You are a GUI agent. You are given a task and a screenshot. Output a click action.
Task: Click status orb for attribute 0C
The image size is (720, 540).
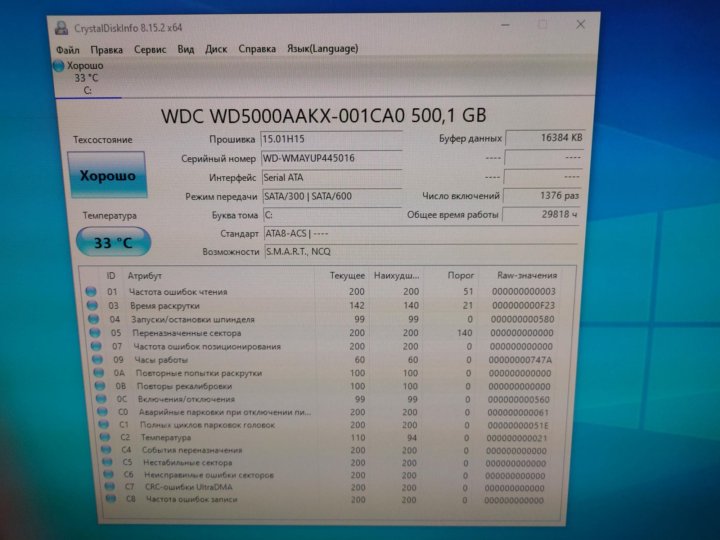(101, 399)
